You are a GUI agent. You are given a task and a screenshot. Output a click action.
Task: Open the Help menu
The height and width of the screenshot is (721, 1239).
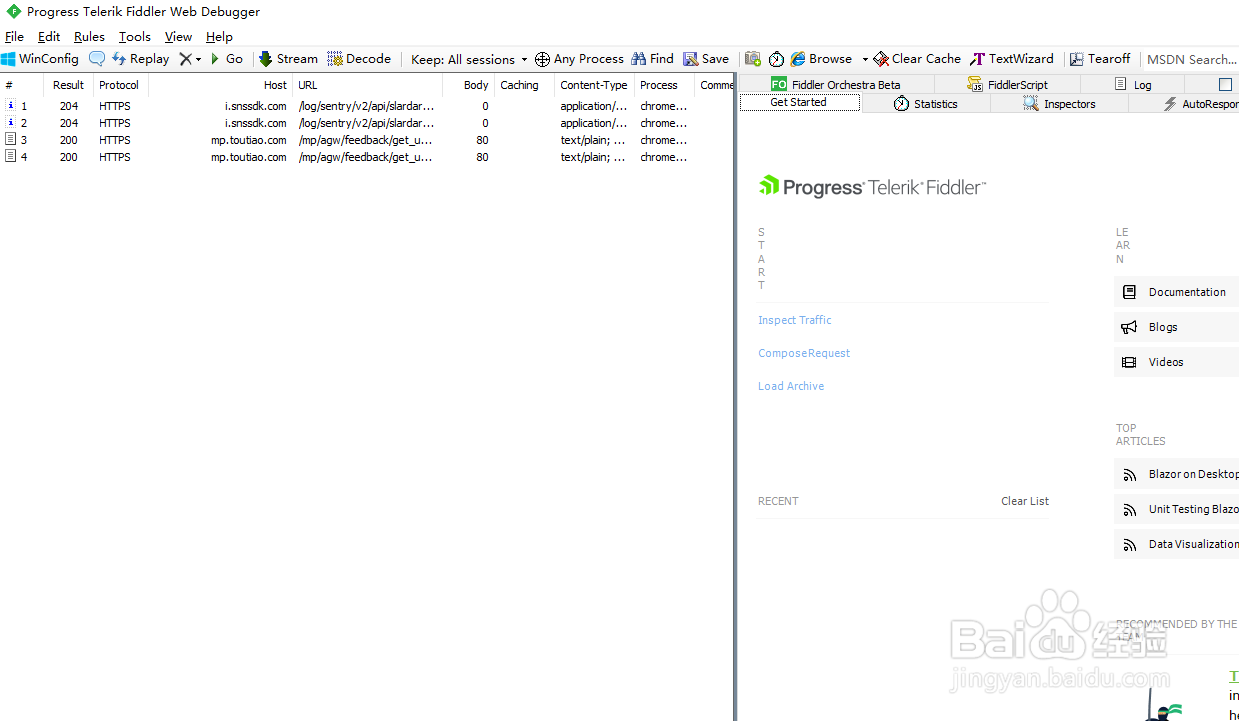pos(219,37)
